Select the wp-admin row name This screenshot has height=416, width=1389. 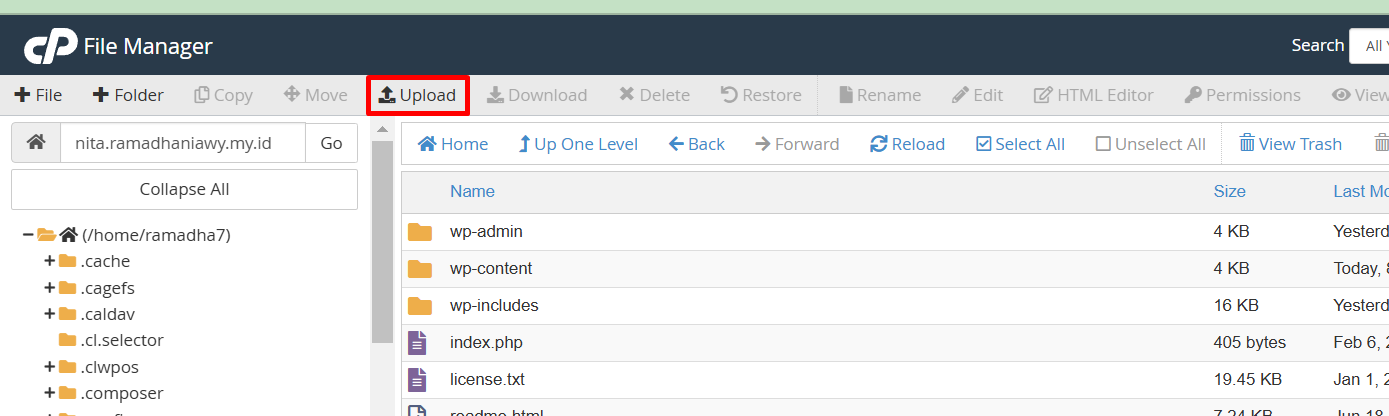[x=486, y=232]
